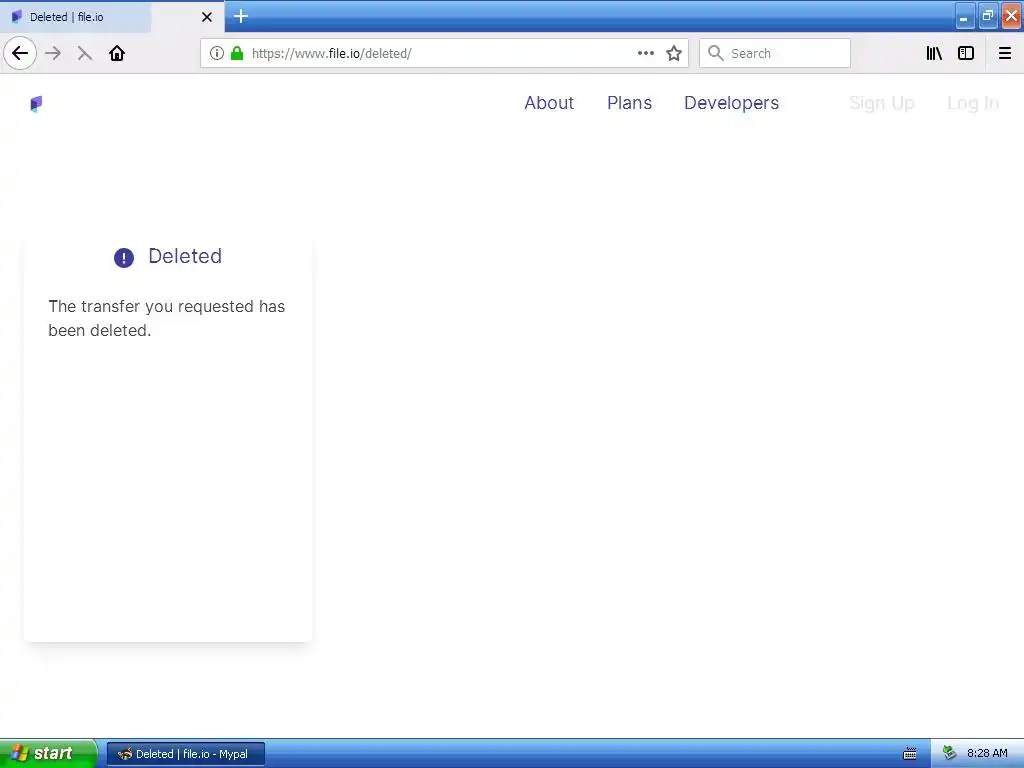Click the faded Sign Up link
Viewport: 1024px width, 768px height.
pyautogui.click(x=882, y=103)
